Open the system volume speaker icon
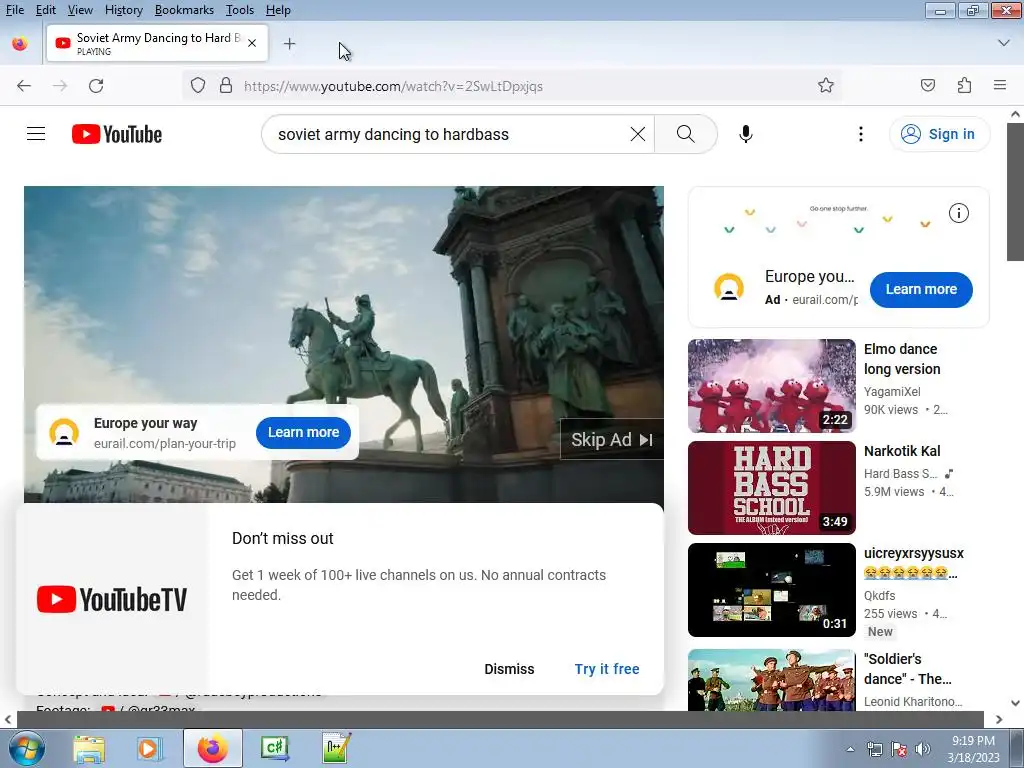Viewport: 1024px width, 768px height. point(923,749)
